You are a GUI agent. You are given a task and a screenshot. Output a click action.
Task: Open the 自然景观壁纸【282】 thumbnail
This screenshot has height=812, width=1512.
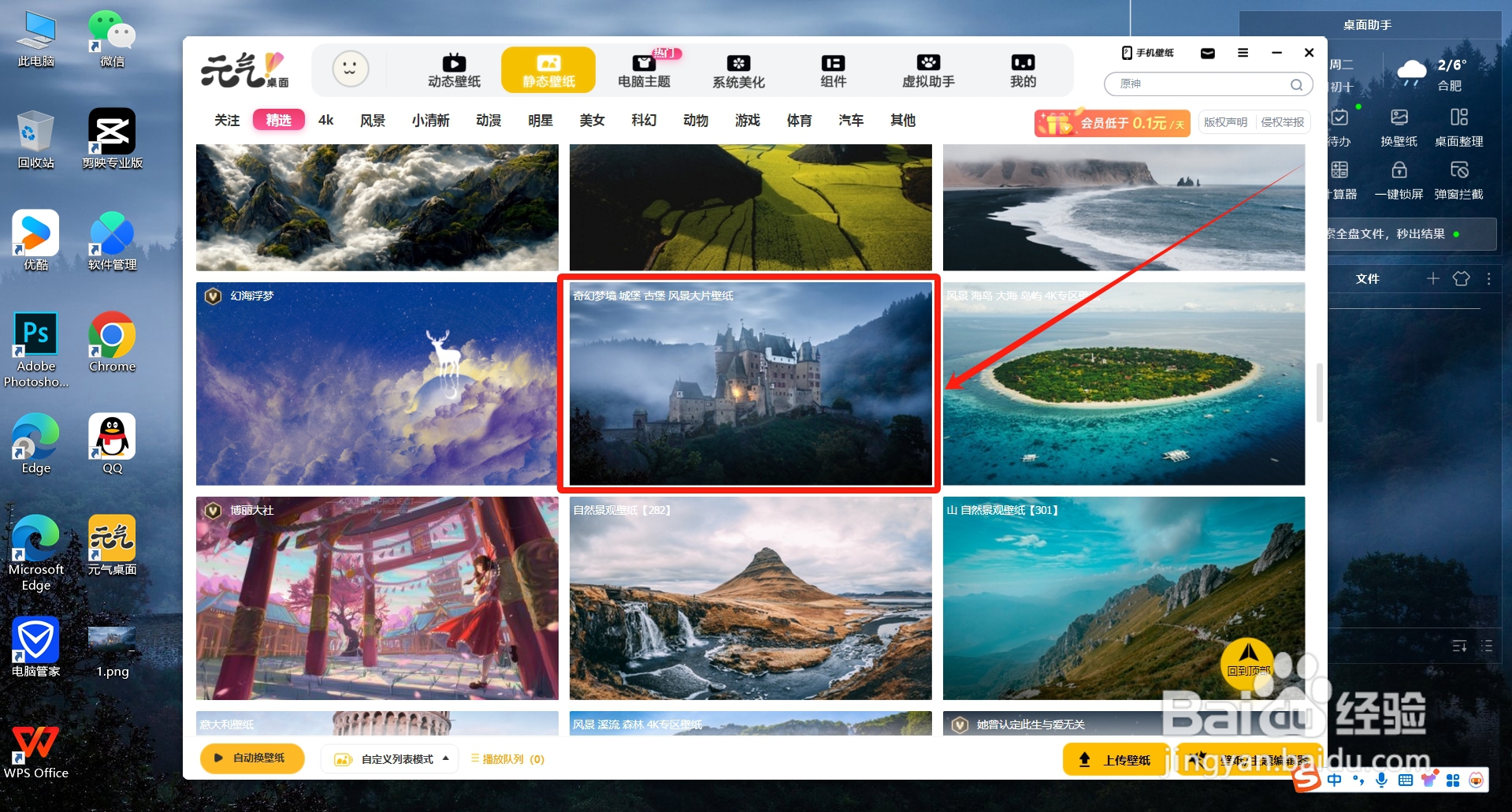tap(750, 598)
